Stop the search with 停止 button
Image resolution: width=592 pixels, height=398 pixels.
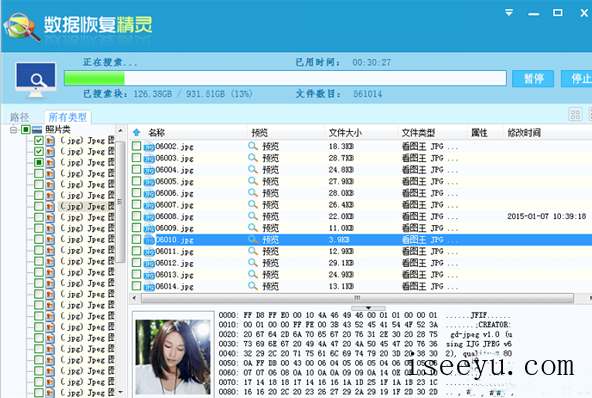577,79
